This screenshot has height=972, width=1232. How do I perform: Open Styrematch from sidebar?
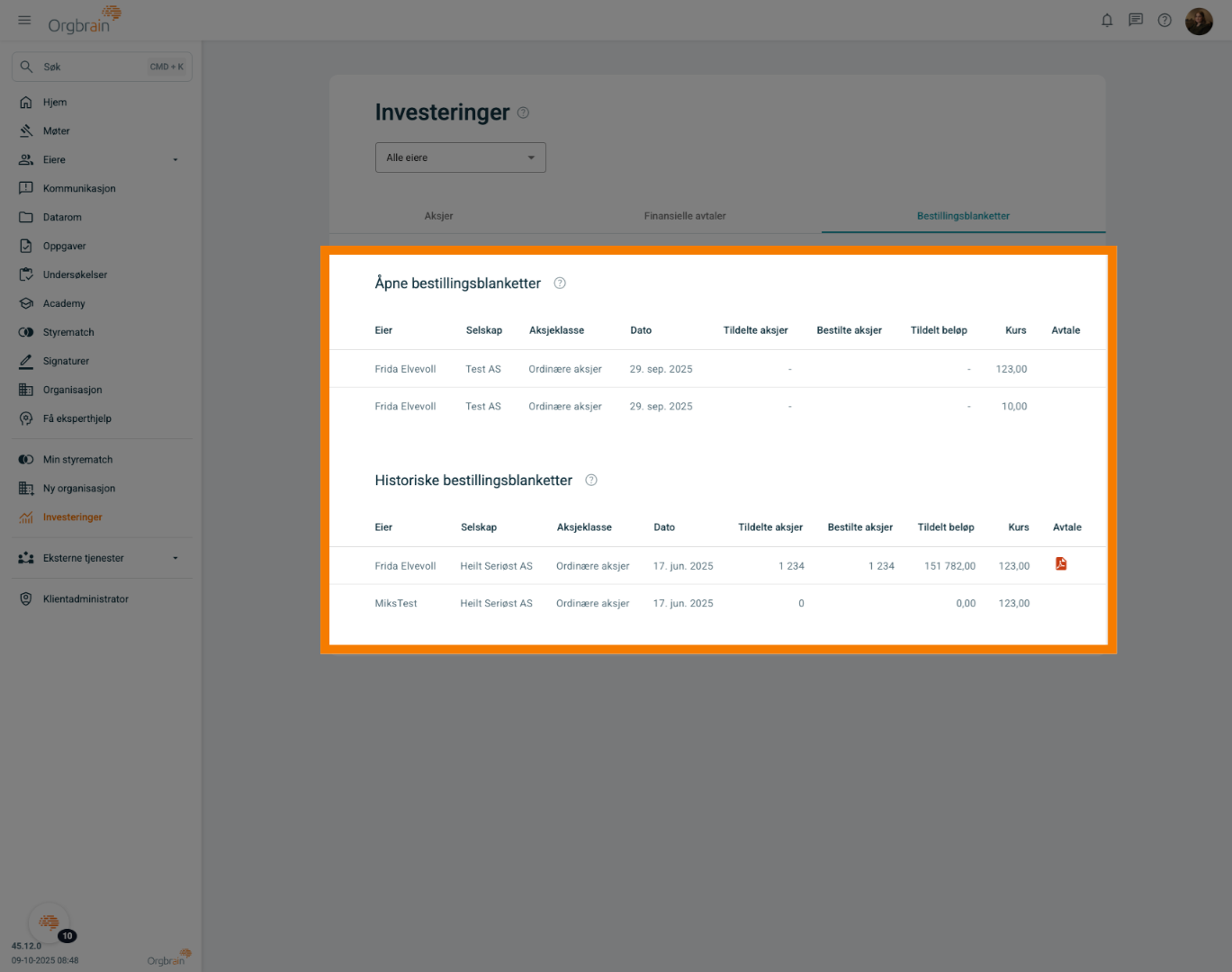[x=68, y=333]
